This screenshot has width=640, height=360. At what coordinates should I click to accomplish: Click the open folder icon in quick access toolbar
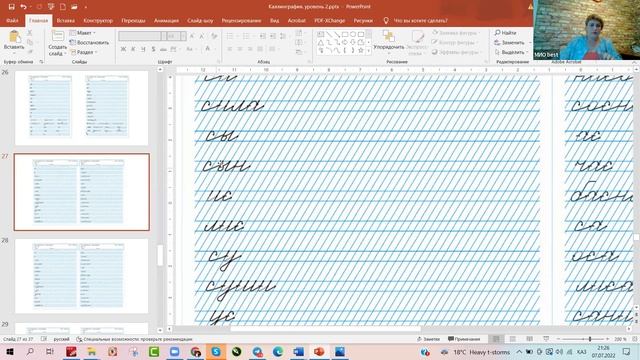74,7
